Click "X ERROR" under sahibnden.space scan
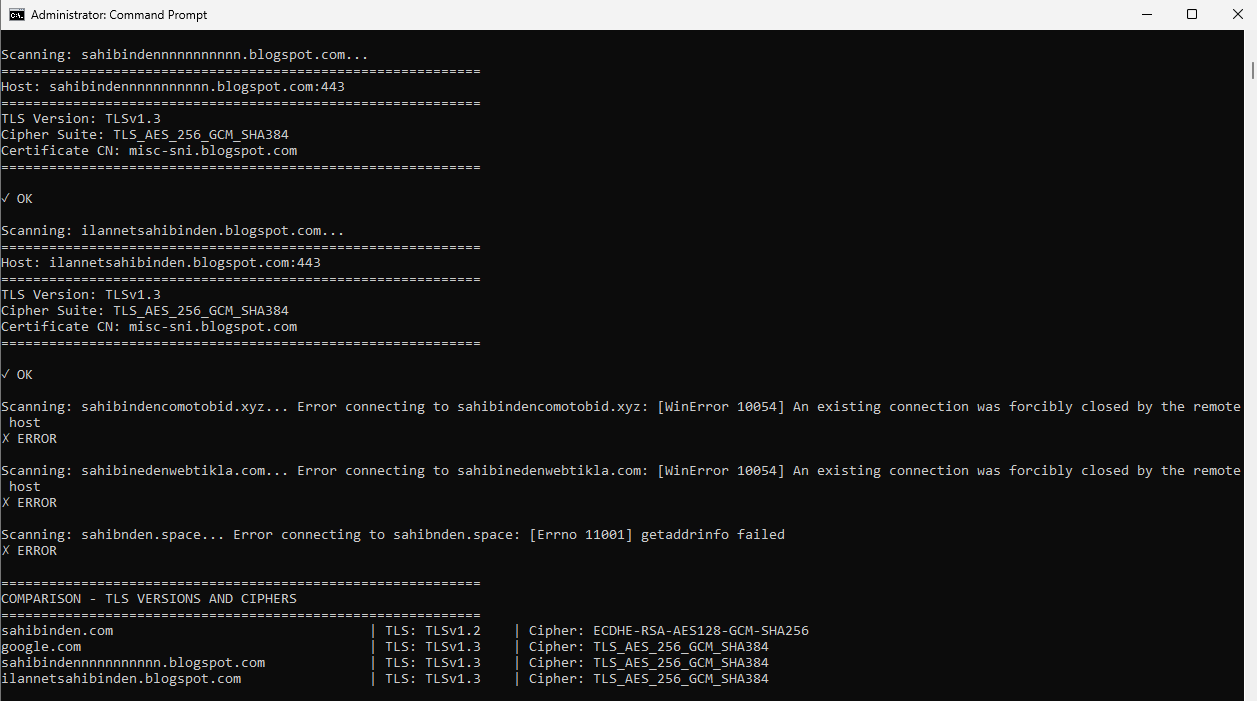The image size is (1257, 701). pyautogui.click(x=29, y=551)
